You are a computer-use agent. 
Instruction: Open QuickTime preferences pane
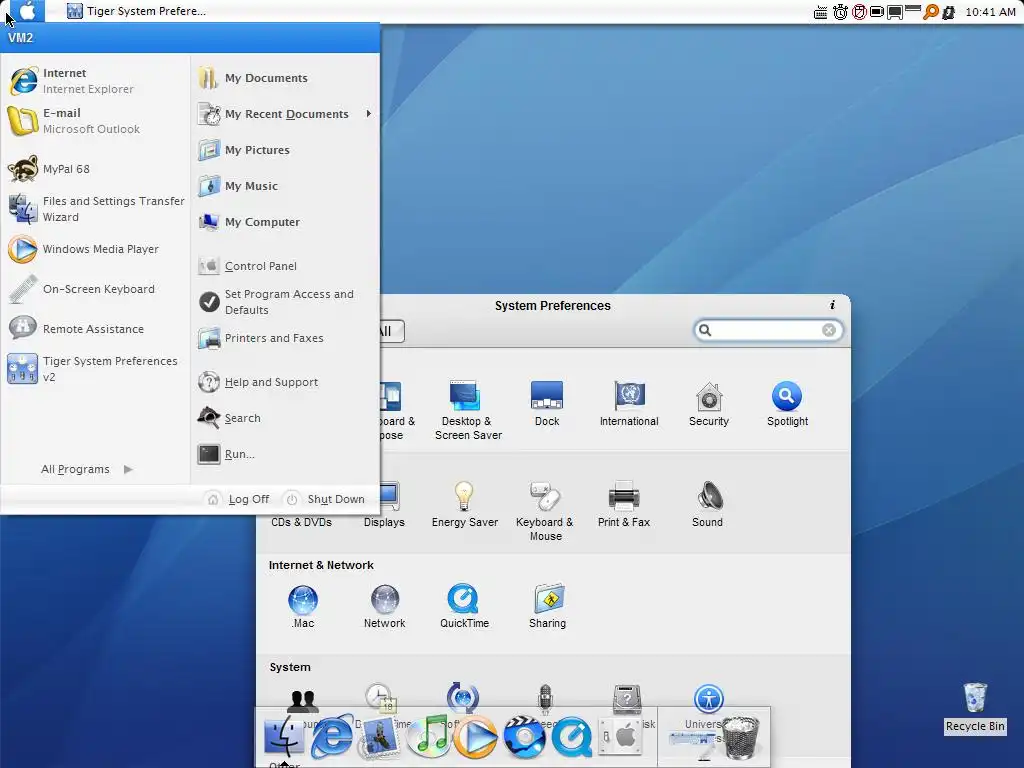coord(464,606)
